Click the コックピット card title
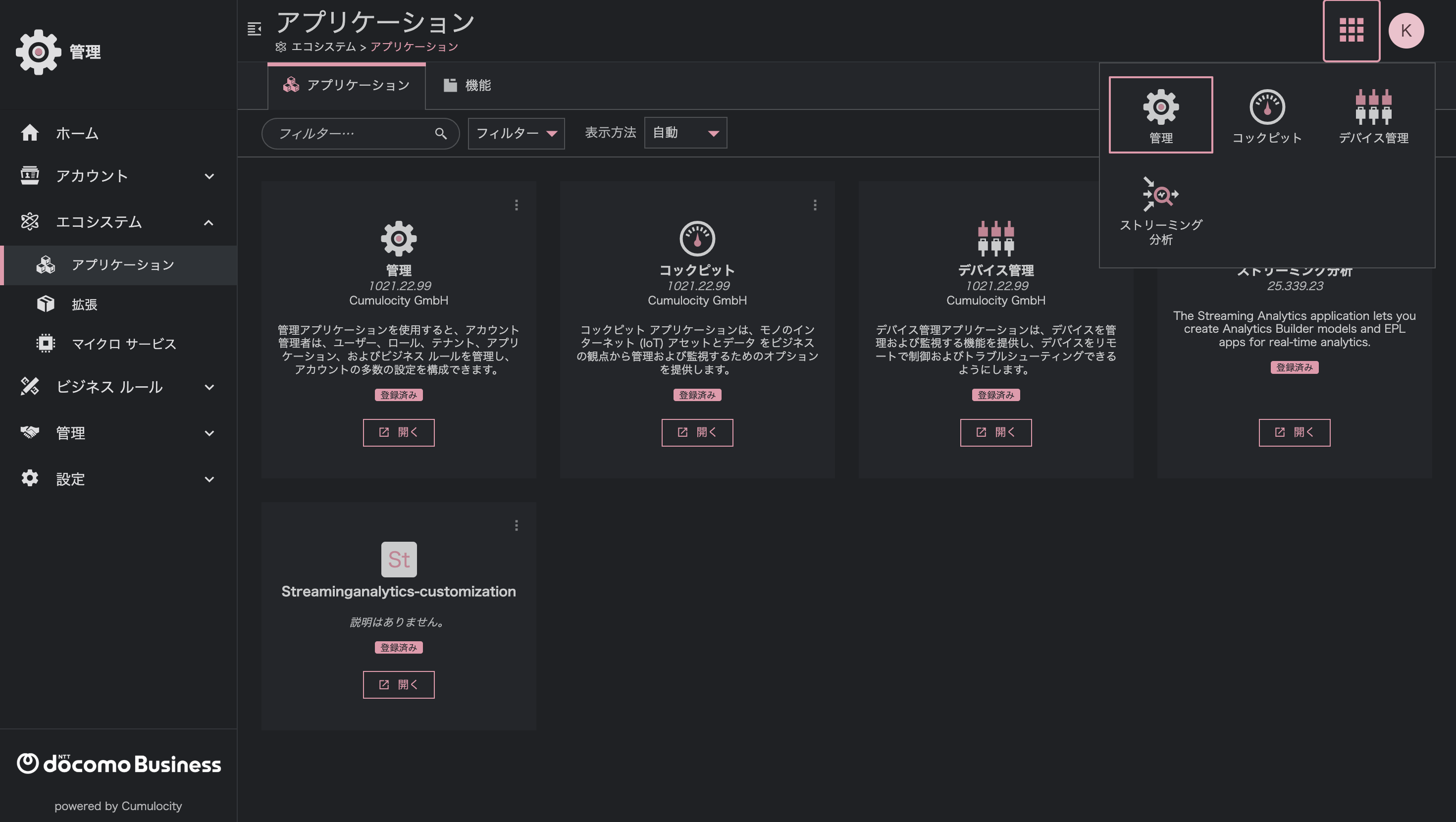Viewport: 1456px width, 822px height. tap(697, 270)
